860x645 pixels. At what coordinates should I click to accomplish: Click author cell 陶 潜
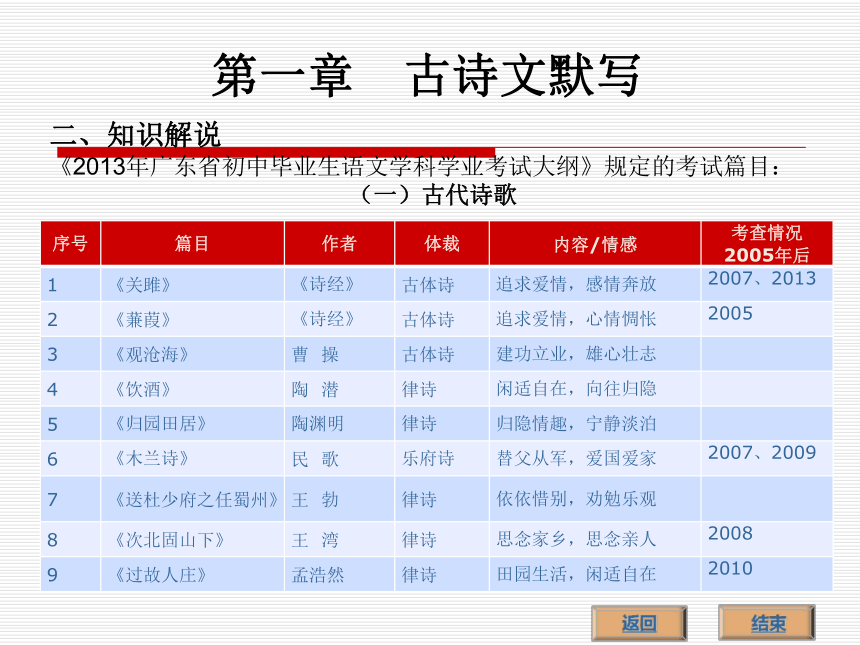tap(340, 389)
